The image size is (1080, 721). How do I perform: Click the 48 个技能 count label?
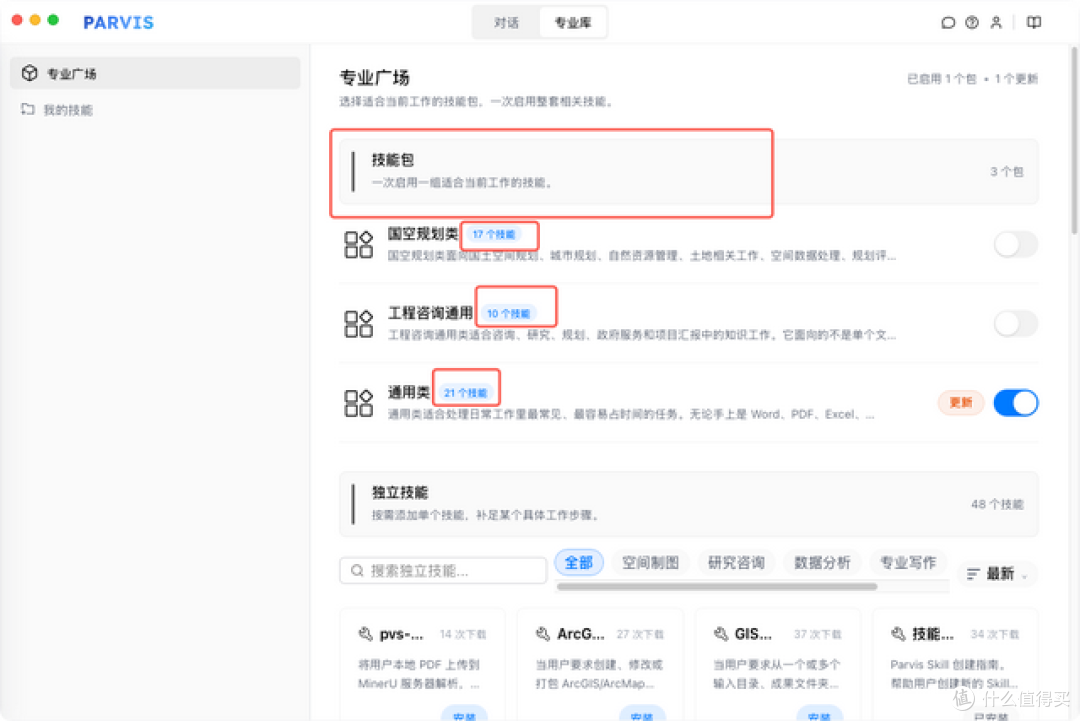[x=997, y=504]
